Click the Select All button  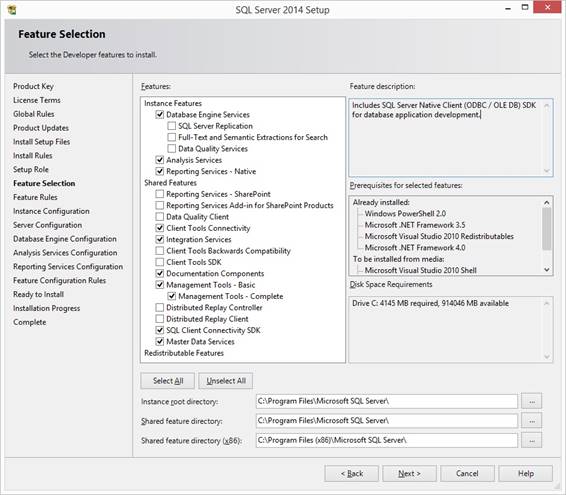click(168, 381)
